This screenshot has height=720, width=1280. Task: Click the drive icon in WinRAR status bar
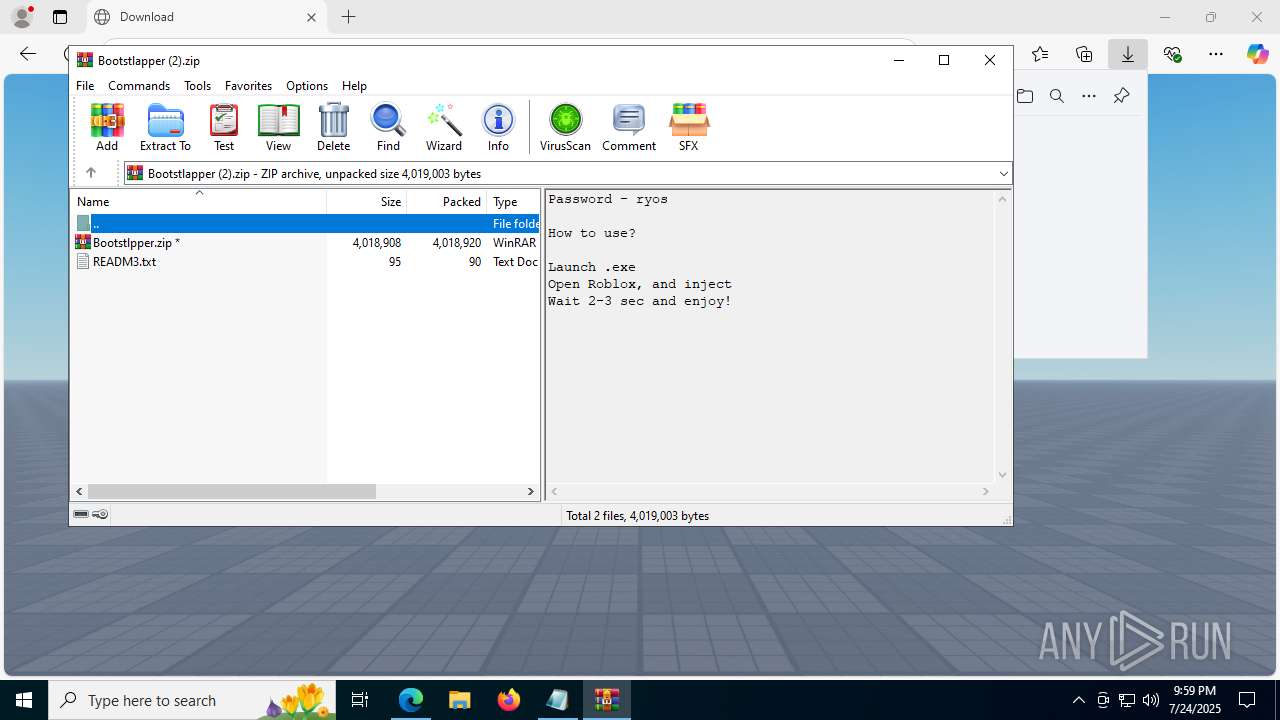[81, 514]
